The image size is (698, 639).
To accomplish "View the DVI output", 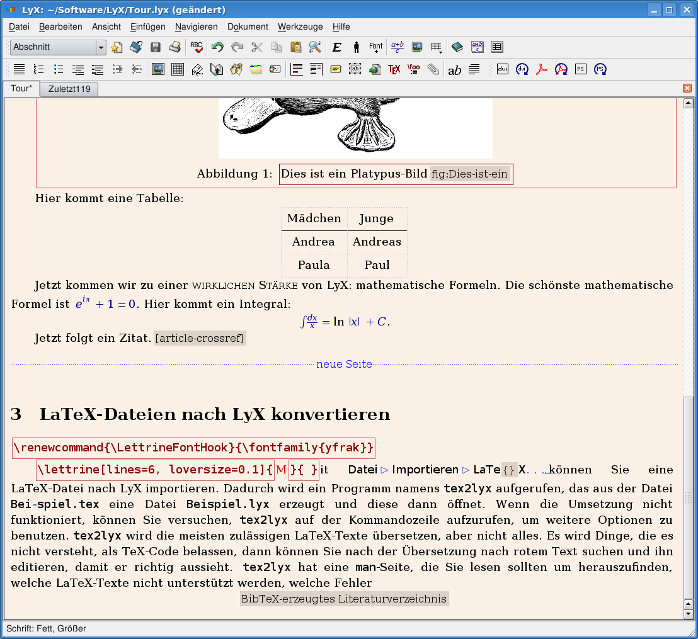I will [x=503, y=69].
